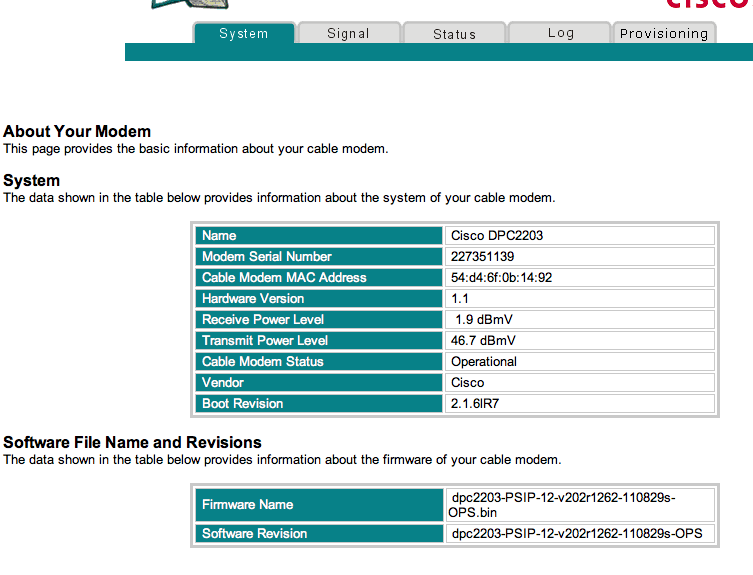Screen dimensions: 753x575
Task: Click the modem image at top
Action: (x=190, y=4)
